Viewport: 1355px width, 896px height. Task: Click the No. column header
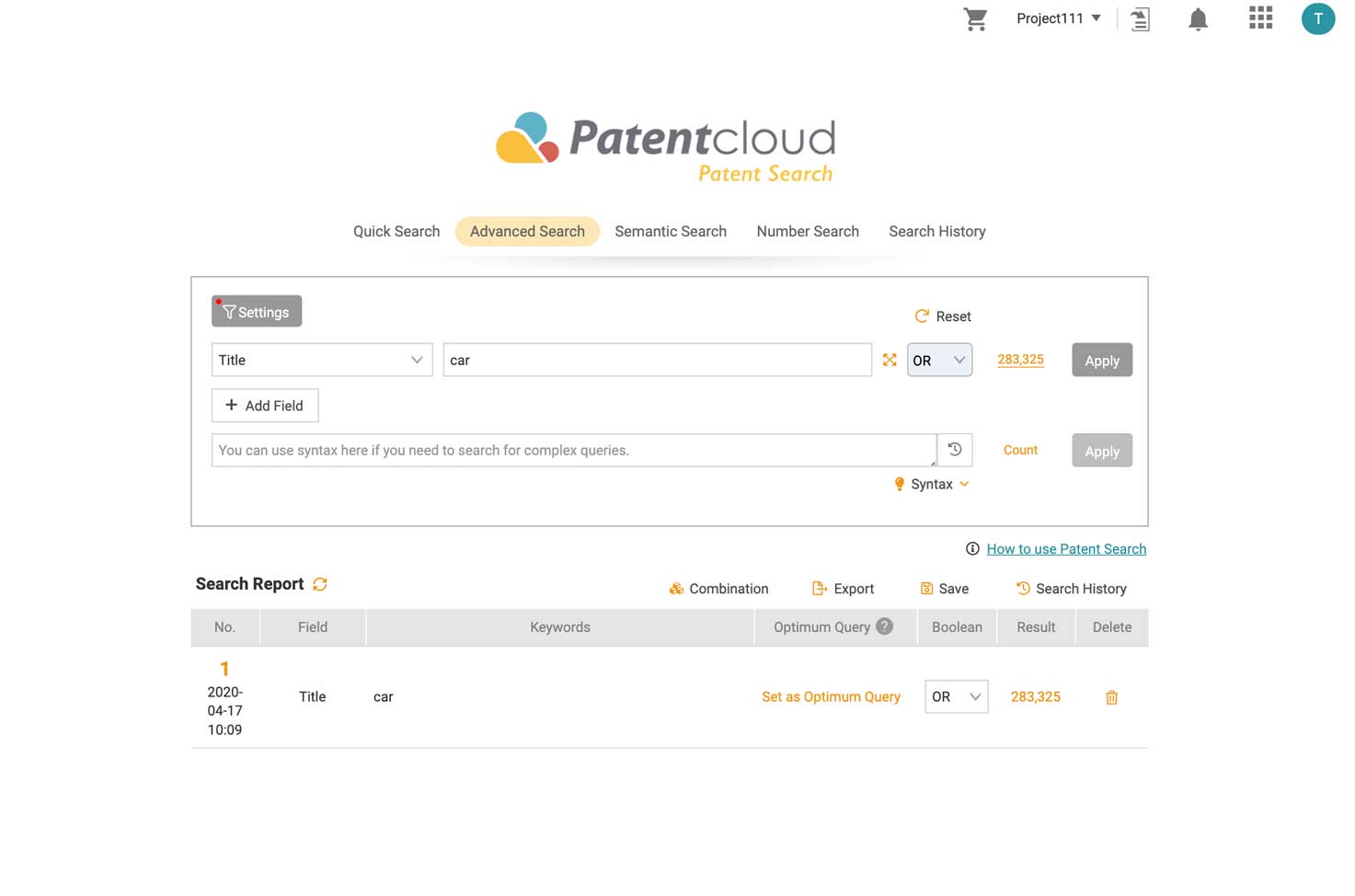224,626
